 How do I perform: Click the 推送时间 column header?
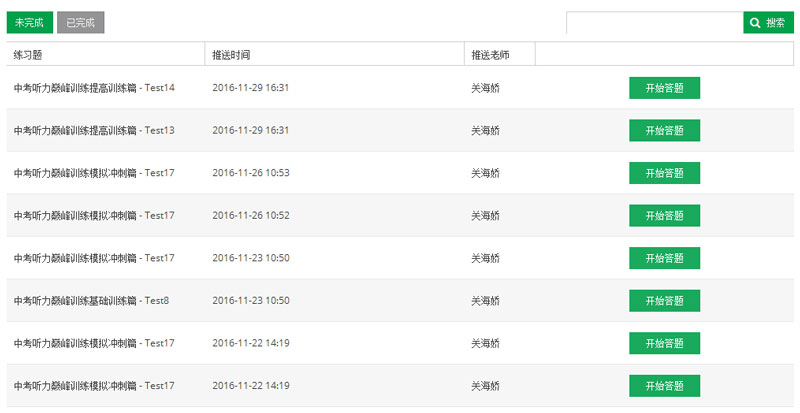pyautogui.click(x=231, y=54)
